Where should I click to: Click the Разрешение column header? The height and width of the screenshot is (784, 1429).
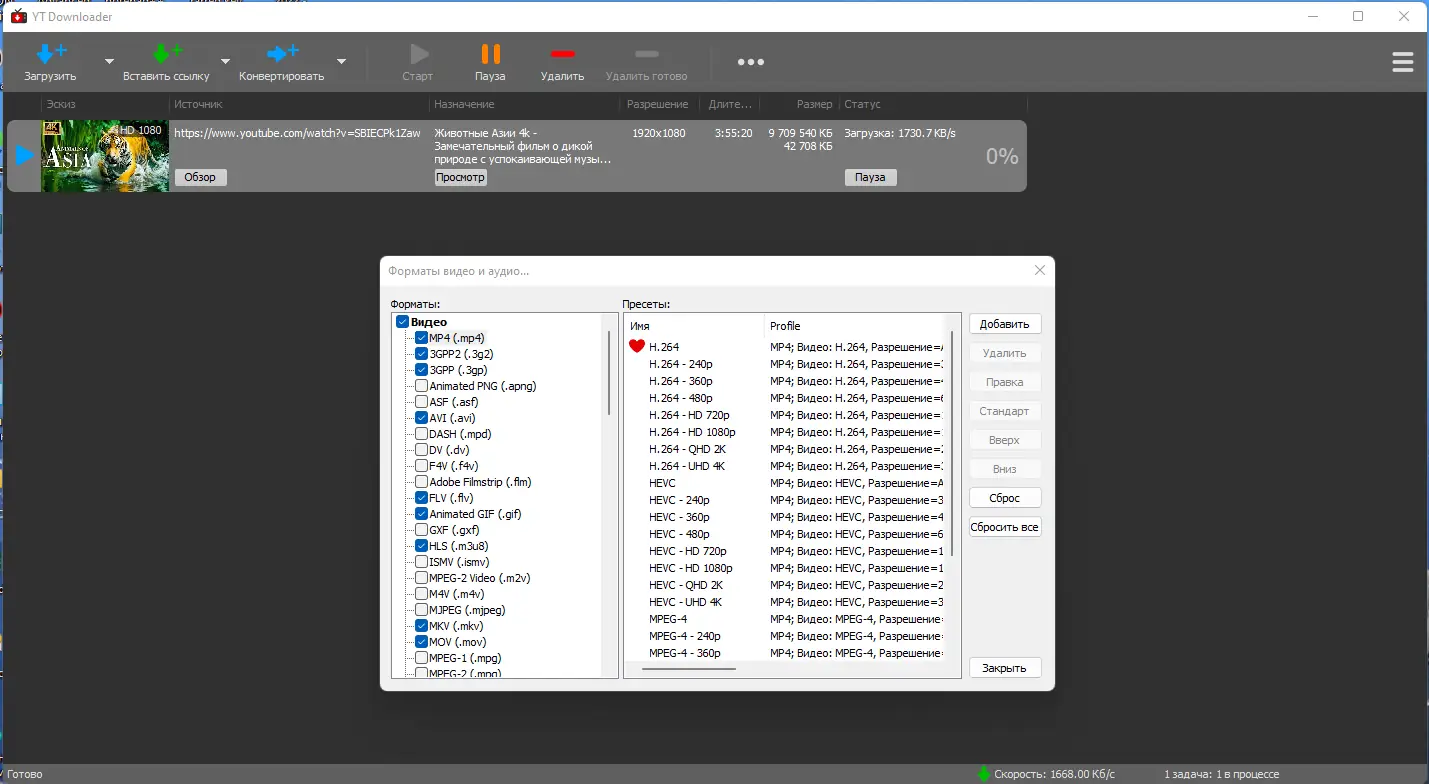[x=657, y=104]
